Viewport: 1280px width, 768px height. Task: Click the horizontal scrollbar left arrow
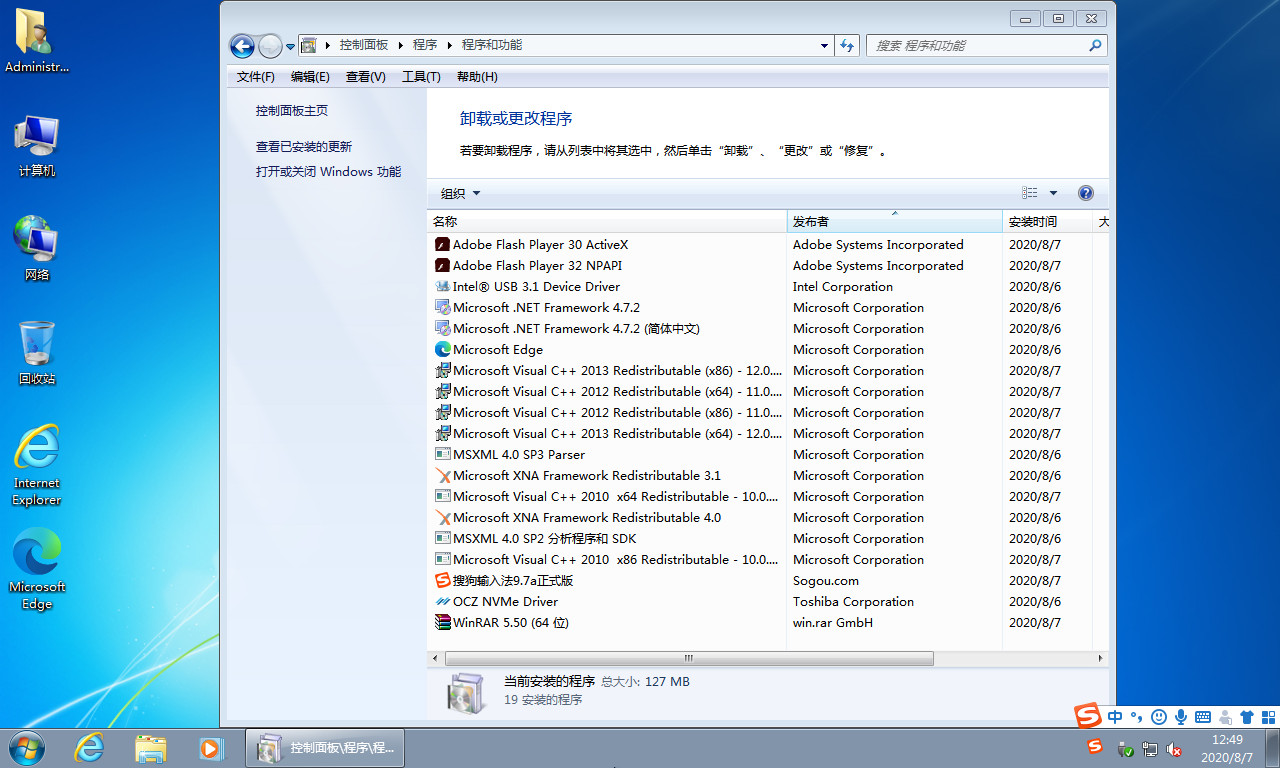[435, 658]
